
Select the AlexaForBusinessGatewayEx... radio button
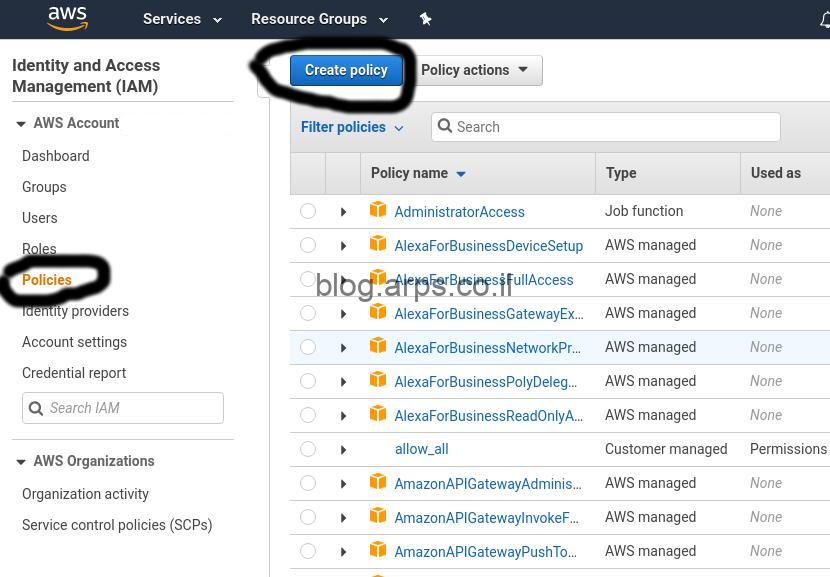tap(308, 313)
